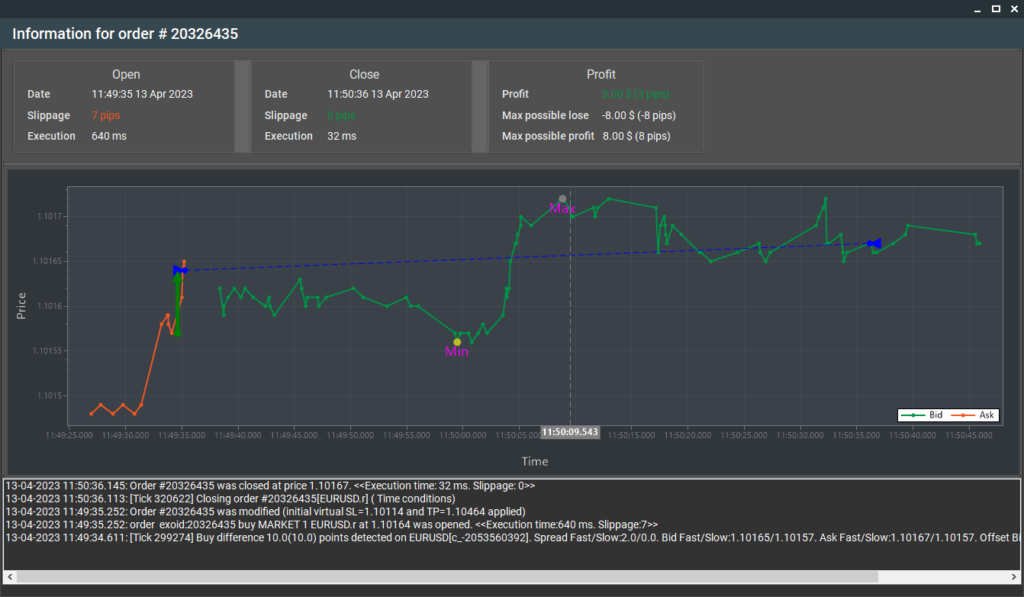The width and height of the screenshot is (1024, 597).
Task: Select the 'Closing order' Tick 320622 log line
Action: (230, 499)
